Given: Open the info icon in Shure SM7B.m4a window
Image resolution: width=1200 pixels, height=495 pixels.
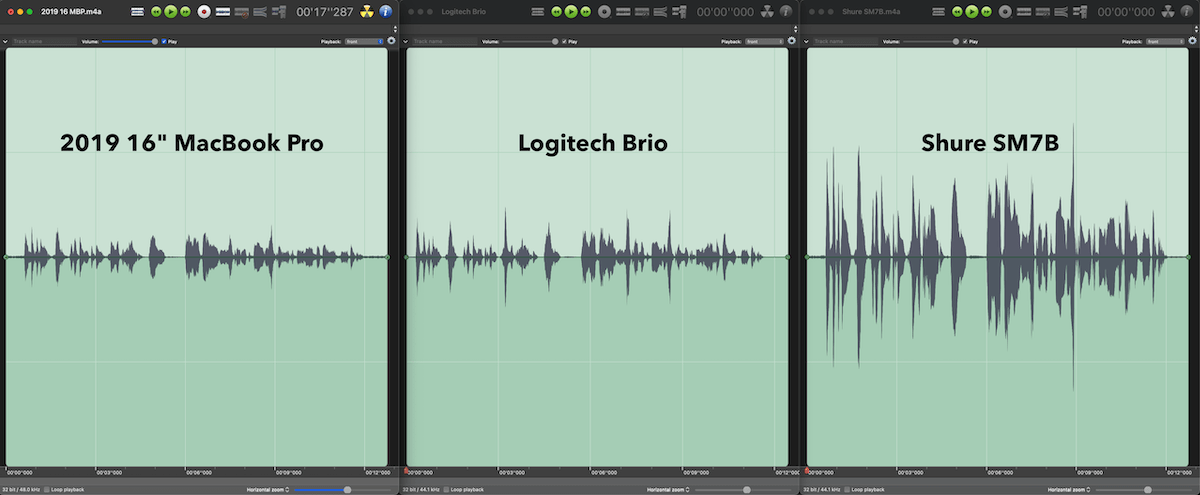Looking at the screenshot, I should (1186, 12).
